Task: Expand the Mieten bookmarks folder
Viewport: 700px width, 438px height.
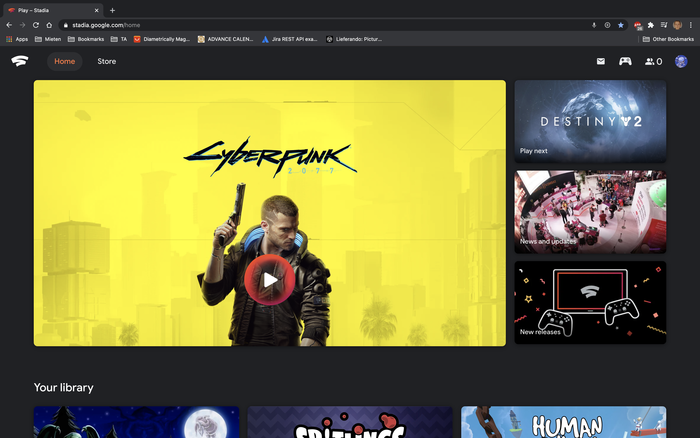Action: tap(48, 39)
